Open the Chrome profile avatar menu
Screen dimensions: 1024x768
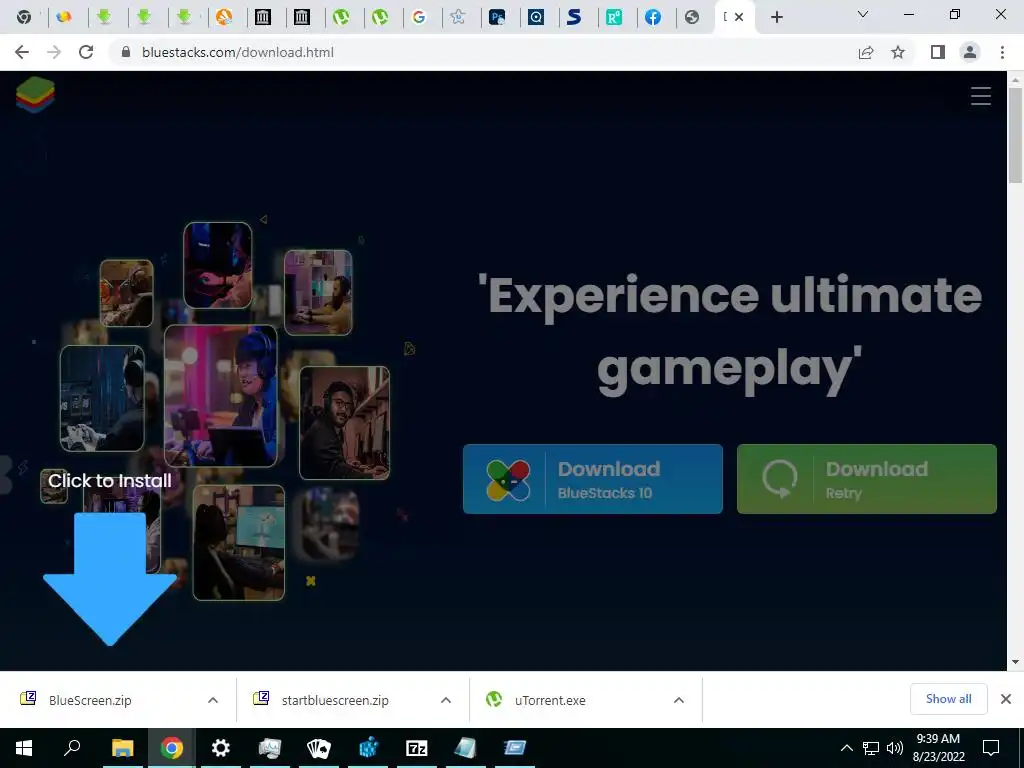pyautogui.click(x=970, y=52)
